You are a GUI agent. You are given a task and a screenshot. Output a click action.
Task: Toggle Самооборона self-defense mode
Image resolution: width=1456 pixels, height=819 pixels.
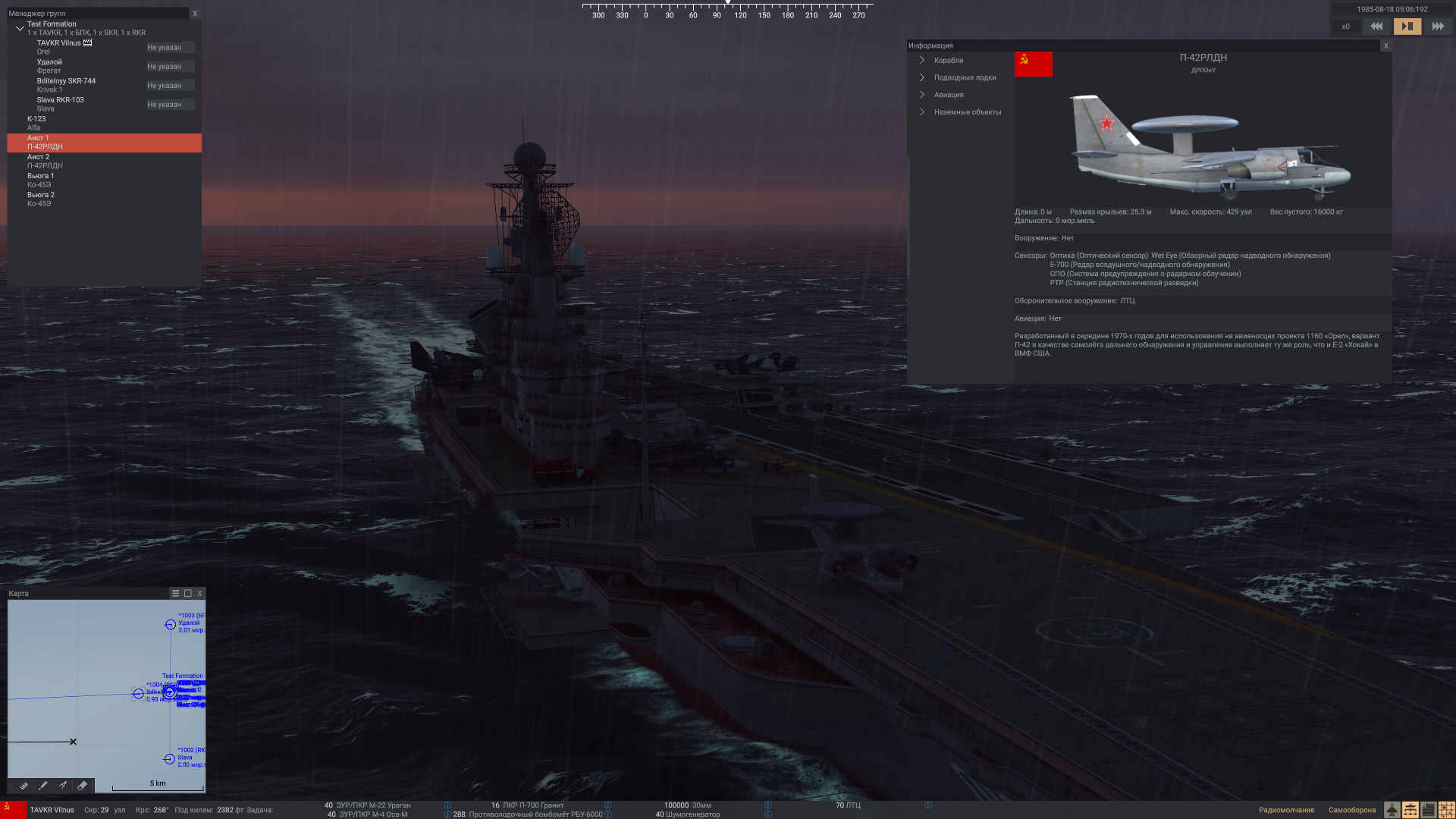(1351, 810)
